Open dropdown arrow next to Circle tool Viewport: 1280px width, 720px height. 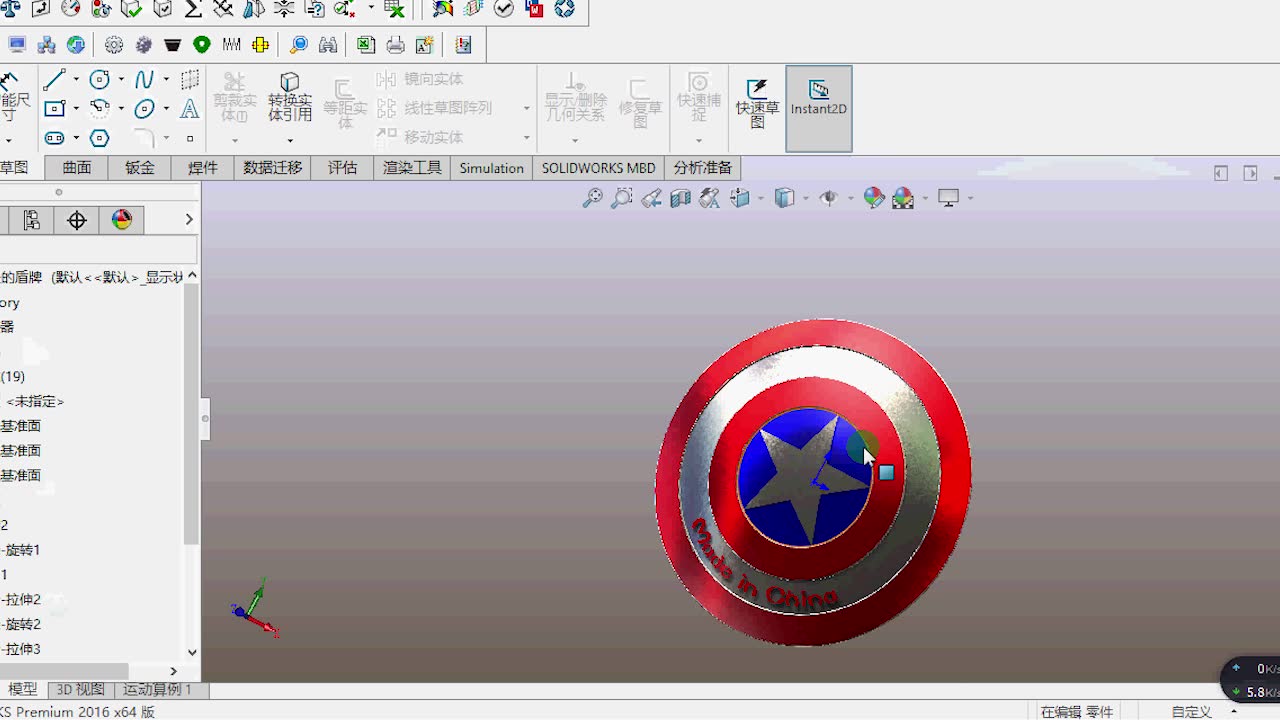coord(121,80)
